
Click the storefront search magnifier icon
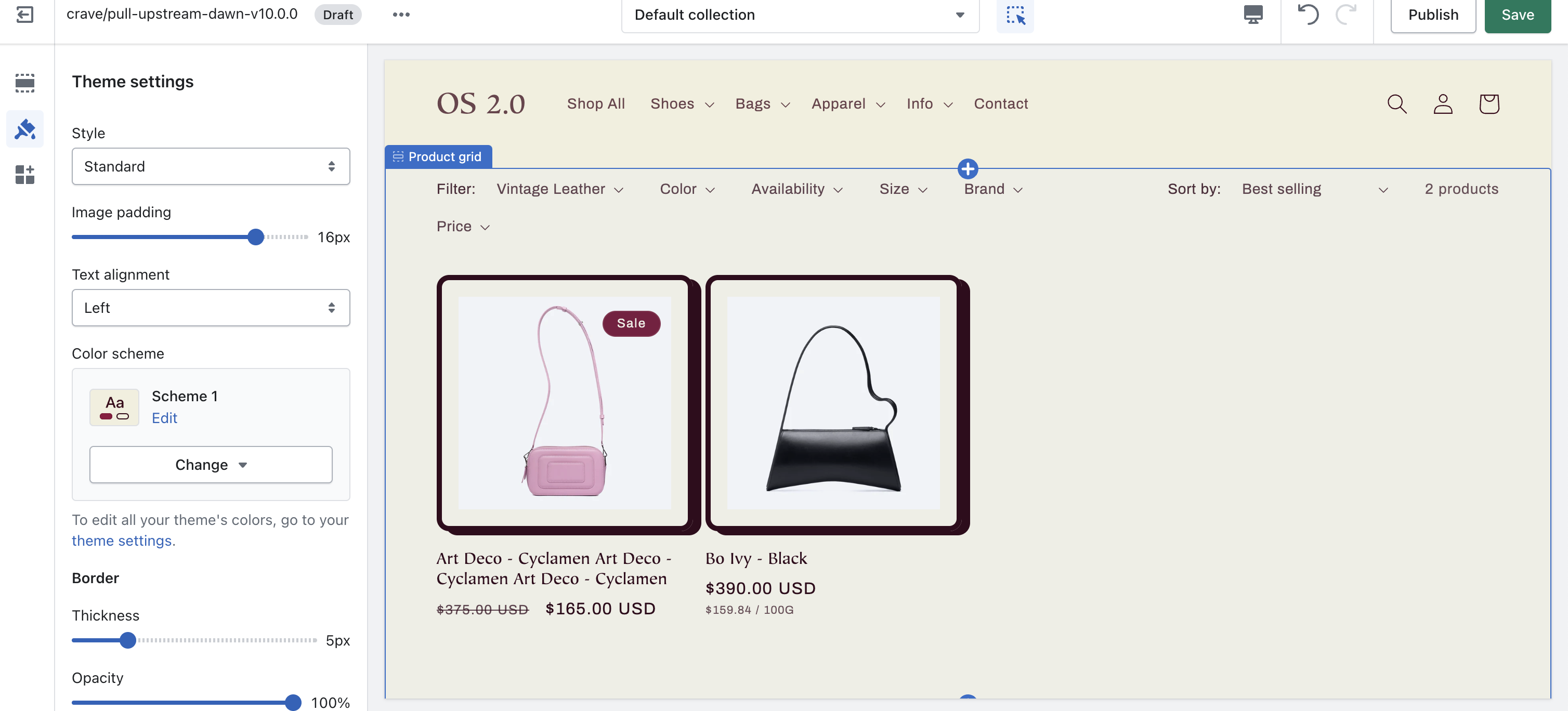pyautogui.click(x=1396, y=104)
